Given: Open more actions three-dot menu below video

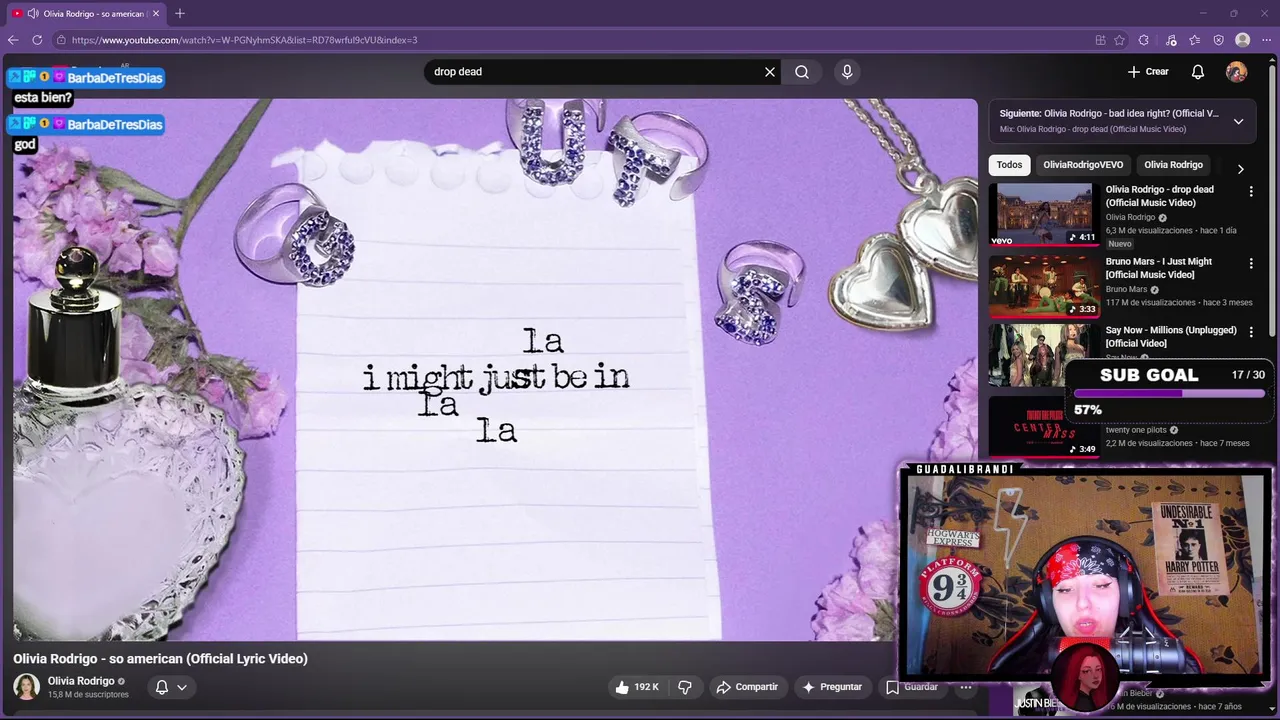Looking at the screenshot, I should point(965,687).
